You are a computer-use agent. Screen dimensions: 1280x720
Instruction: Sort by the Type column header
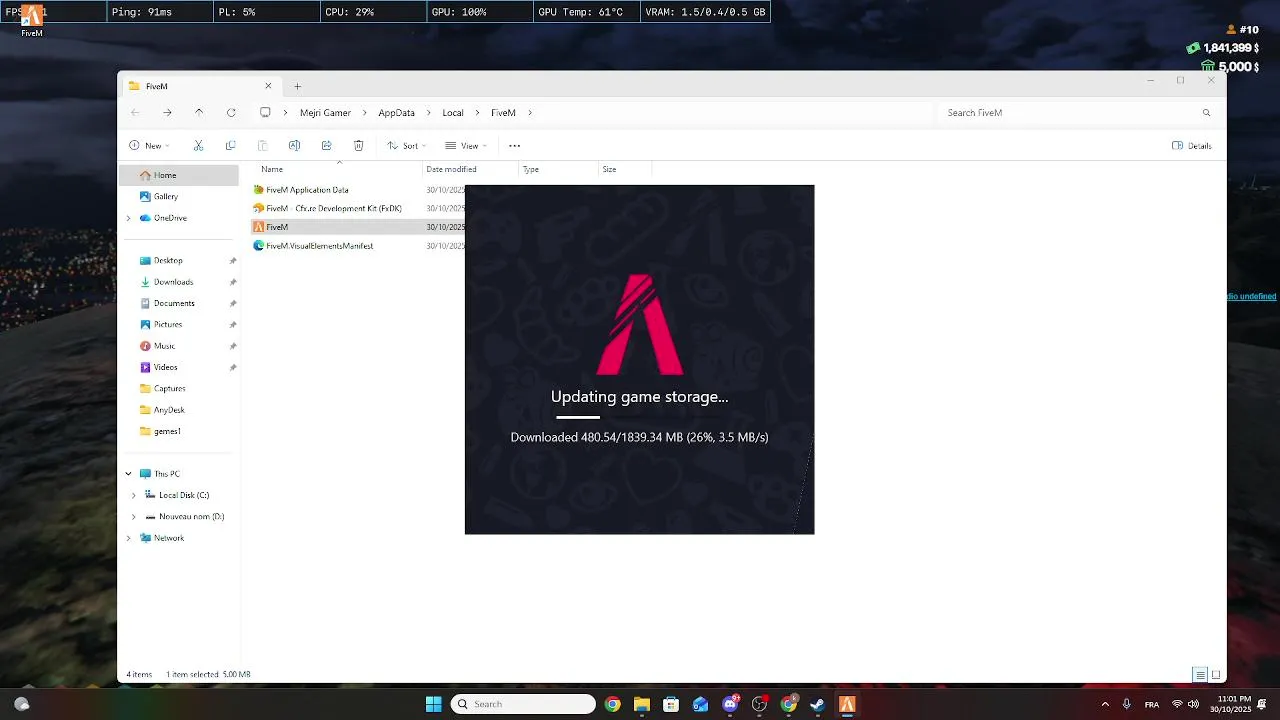531,169
